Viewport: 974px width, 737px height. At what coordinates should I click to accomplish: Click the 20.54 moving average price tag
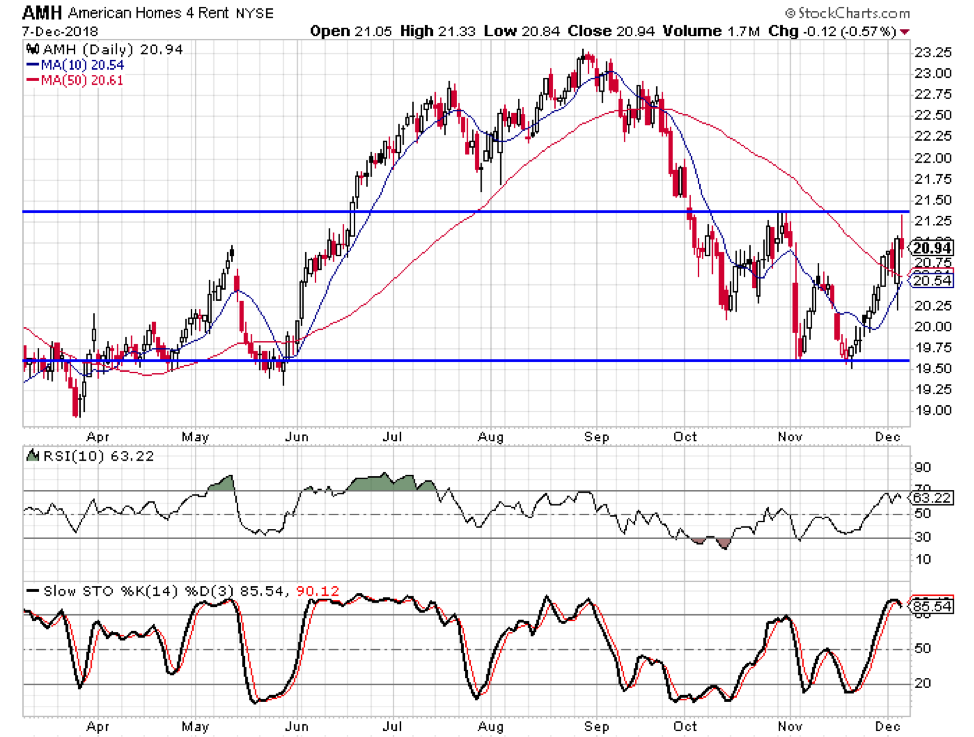tap(932, 280)
